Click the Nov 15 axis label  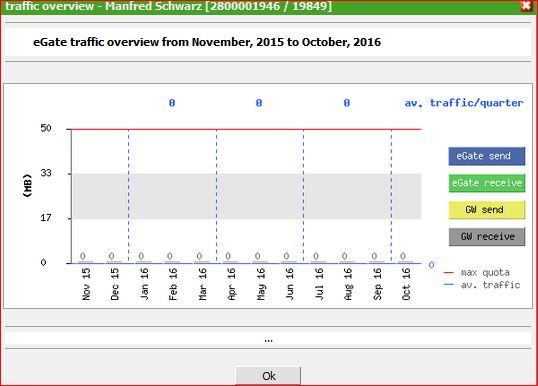click(86, 284)
